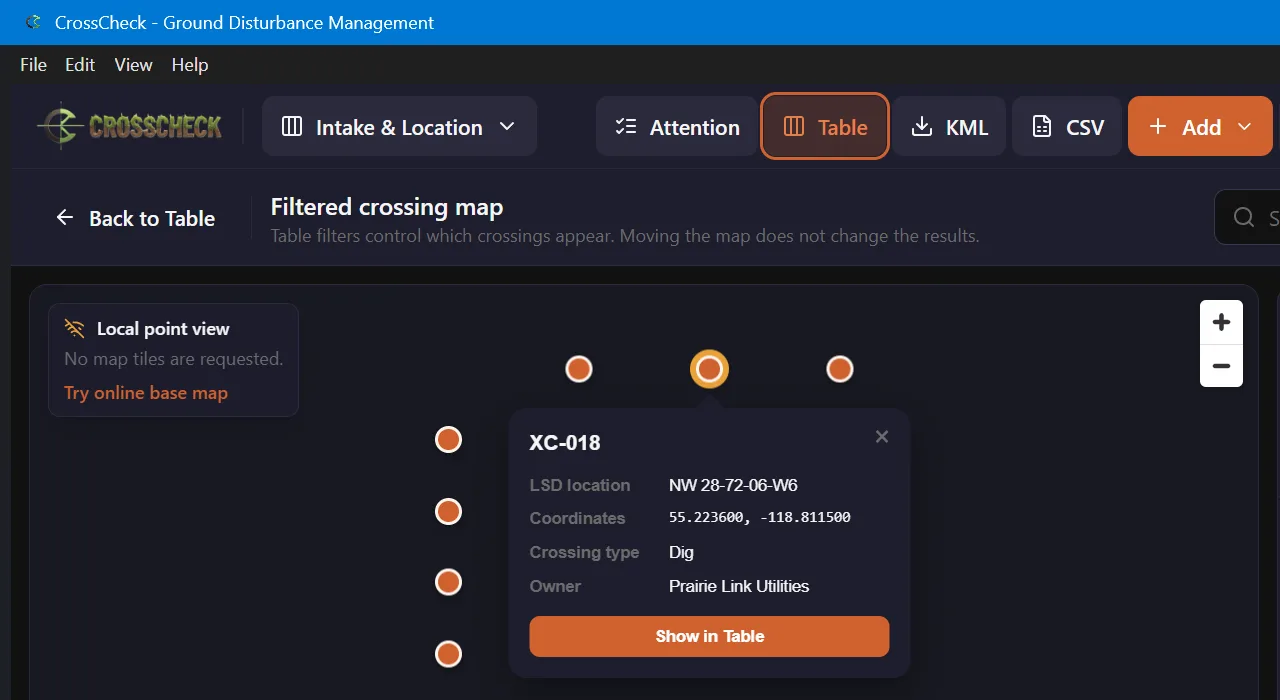Viewport: 1280px width, 700px height.
Task: Click the Attention checklist icon
Action: pos(626,126)
